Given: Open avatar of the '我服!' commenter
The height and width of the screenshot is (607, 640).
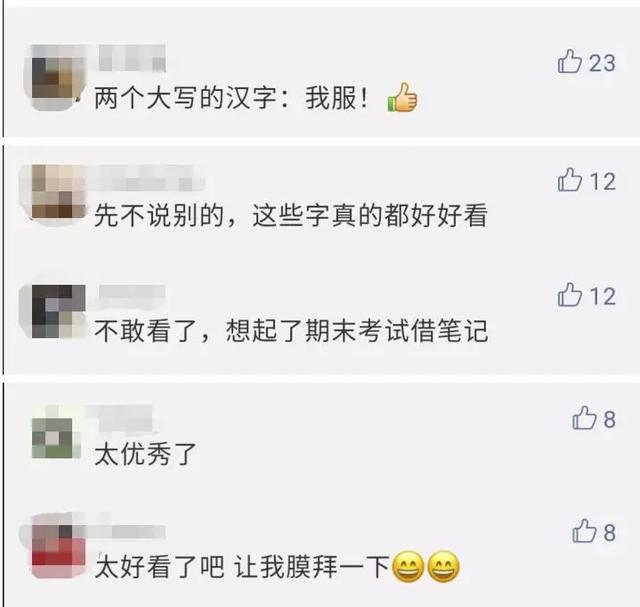Looking at the screenshot, I should 58,78.
